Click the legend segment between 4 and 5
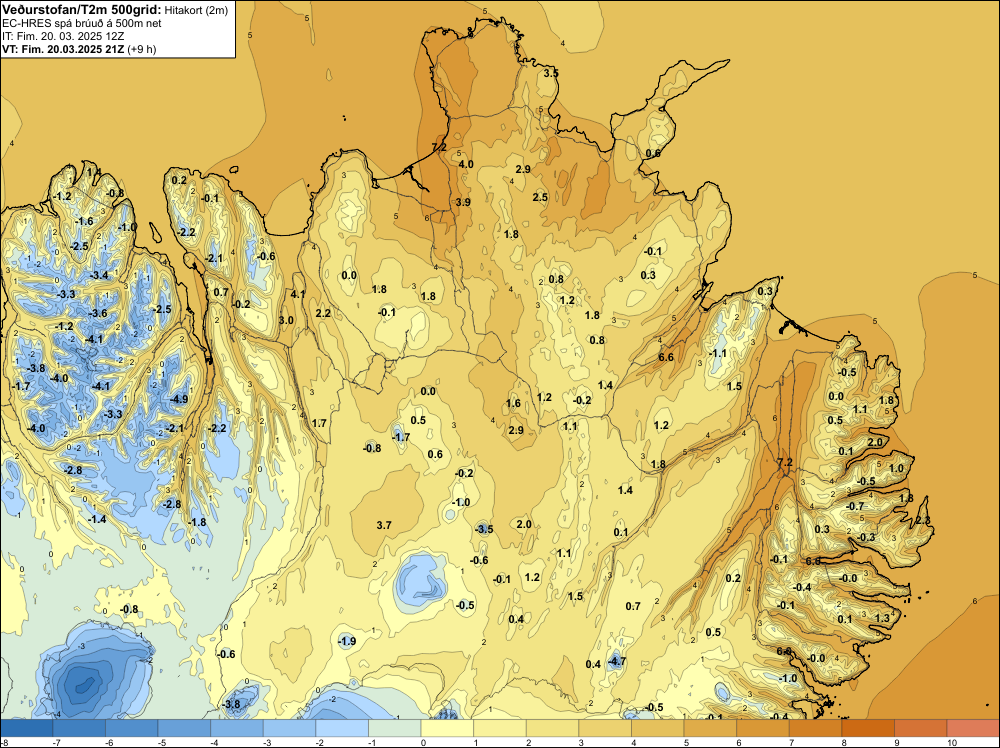 (658, 728)
